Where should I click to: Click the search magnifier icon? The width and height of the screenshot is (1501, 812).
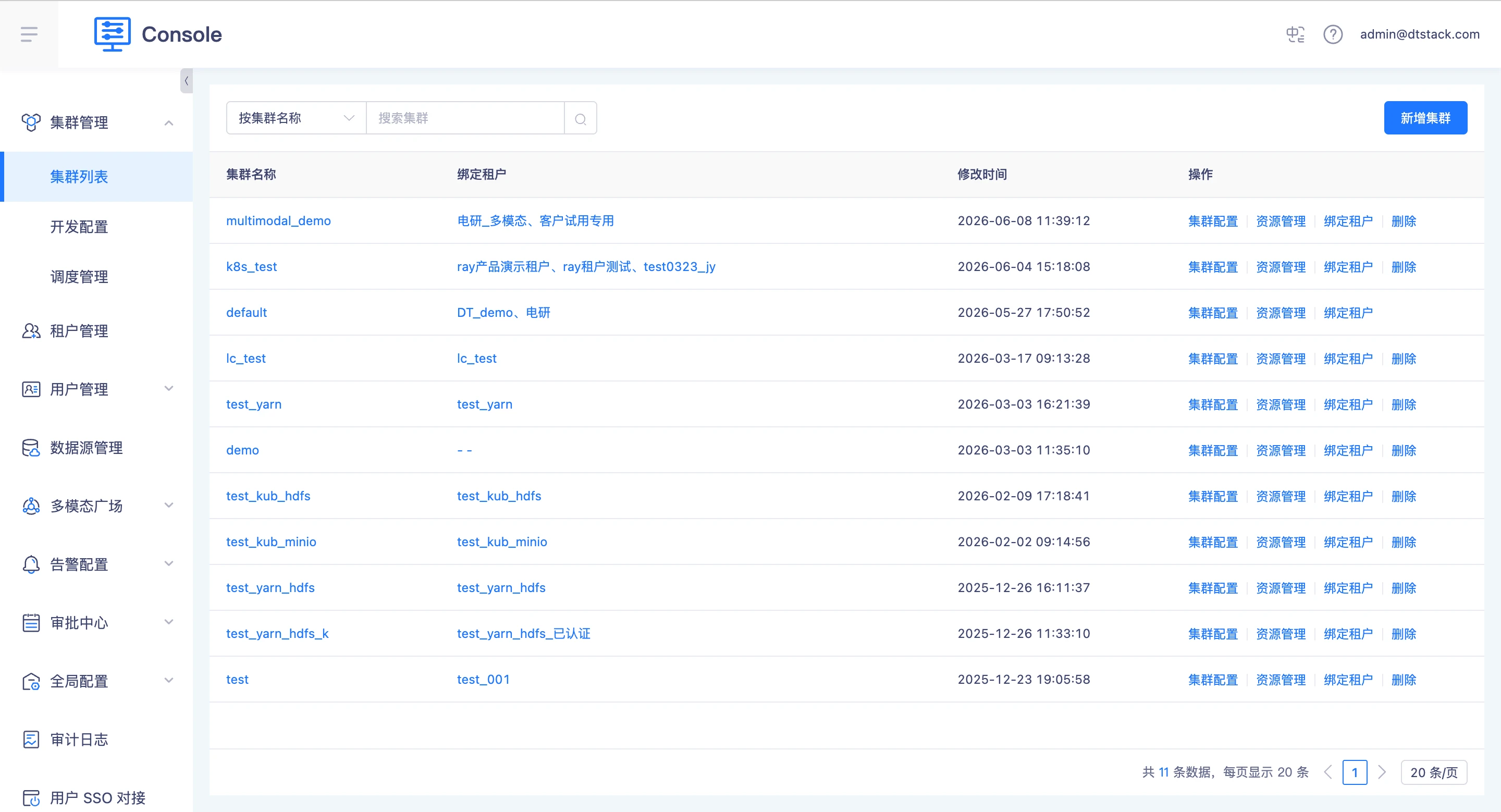coord(581,118)
